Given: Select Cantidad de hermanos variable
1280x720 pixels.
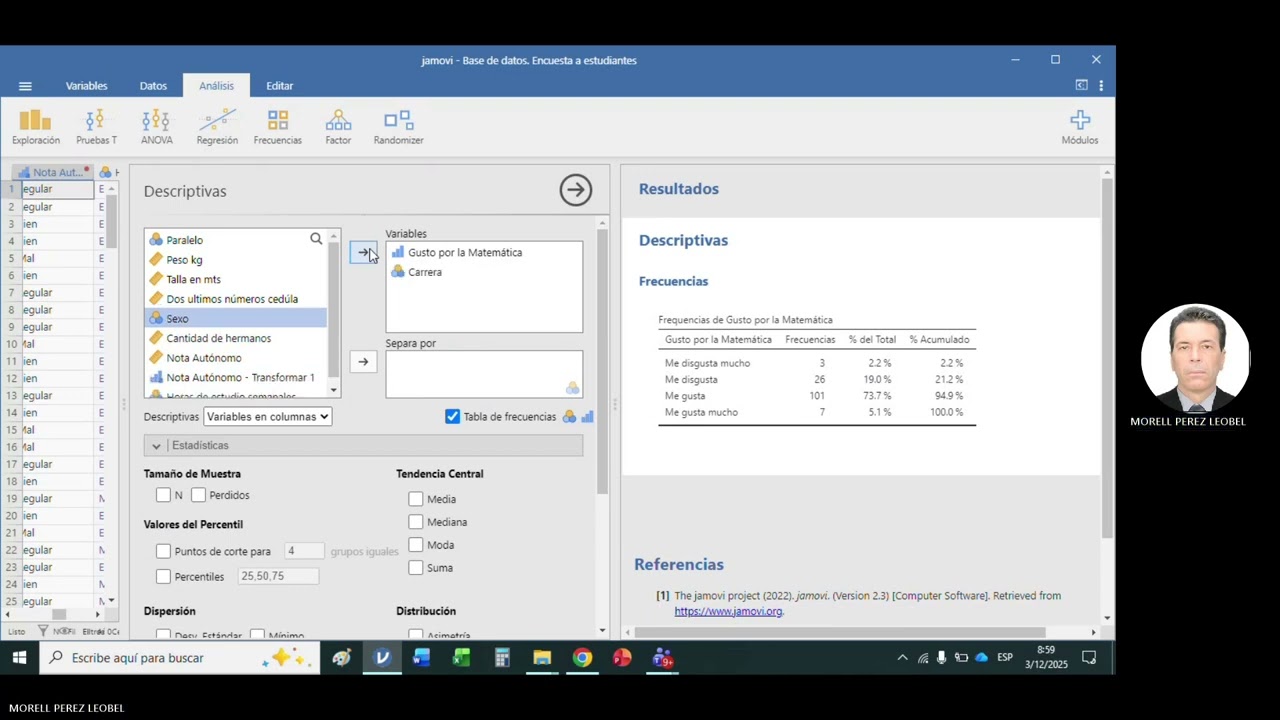Looking at the screenshot, I should [236, 338].
